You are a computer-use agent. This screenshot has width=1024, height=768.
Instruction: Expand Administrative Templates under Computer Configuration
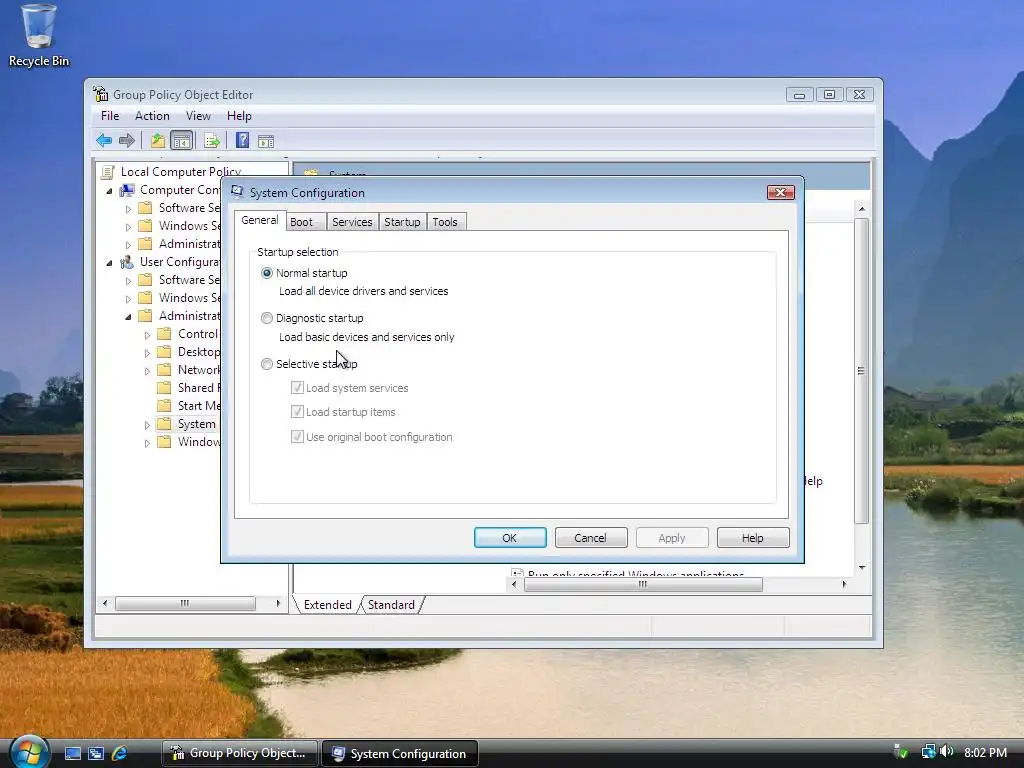(128, 245)
